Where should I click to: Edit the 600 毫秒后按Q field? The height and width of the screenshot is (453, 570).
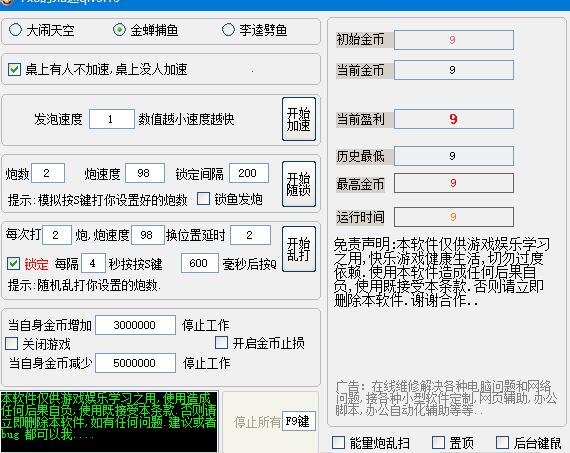[200, 263]
